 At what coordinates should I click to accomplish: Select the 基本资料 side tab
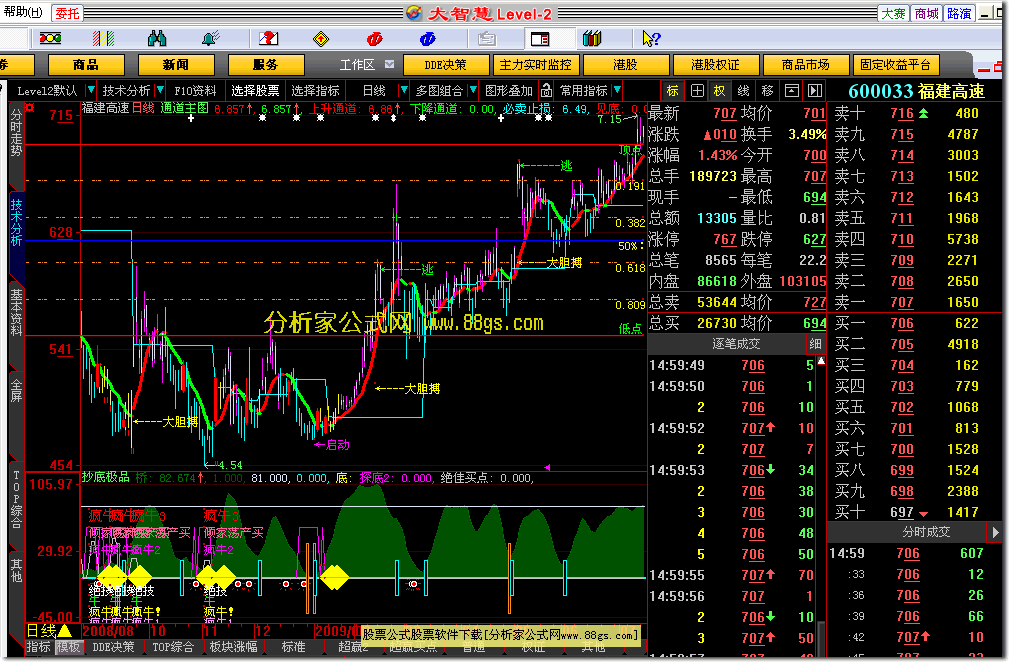(16, 312)
